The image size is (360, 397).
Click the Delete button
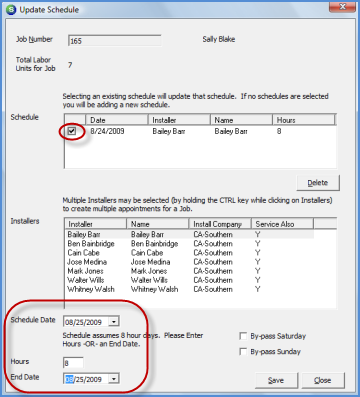pos(318,183)
